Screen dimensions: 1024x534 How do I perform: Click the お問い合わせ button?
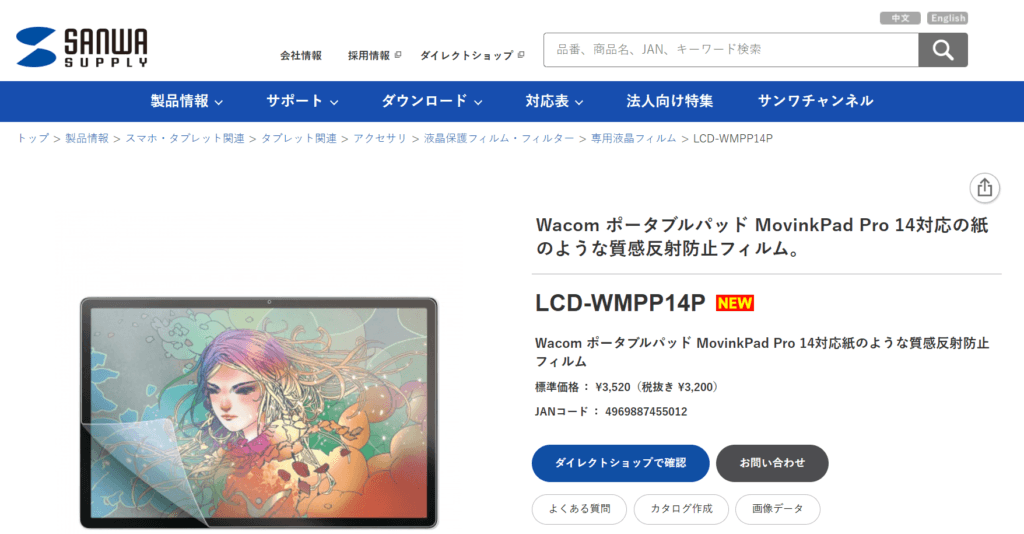pyautogui.click(x=772, y=463)
